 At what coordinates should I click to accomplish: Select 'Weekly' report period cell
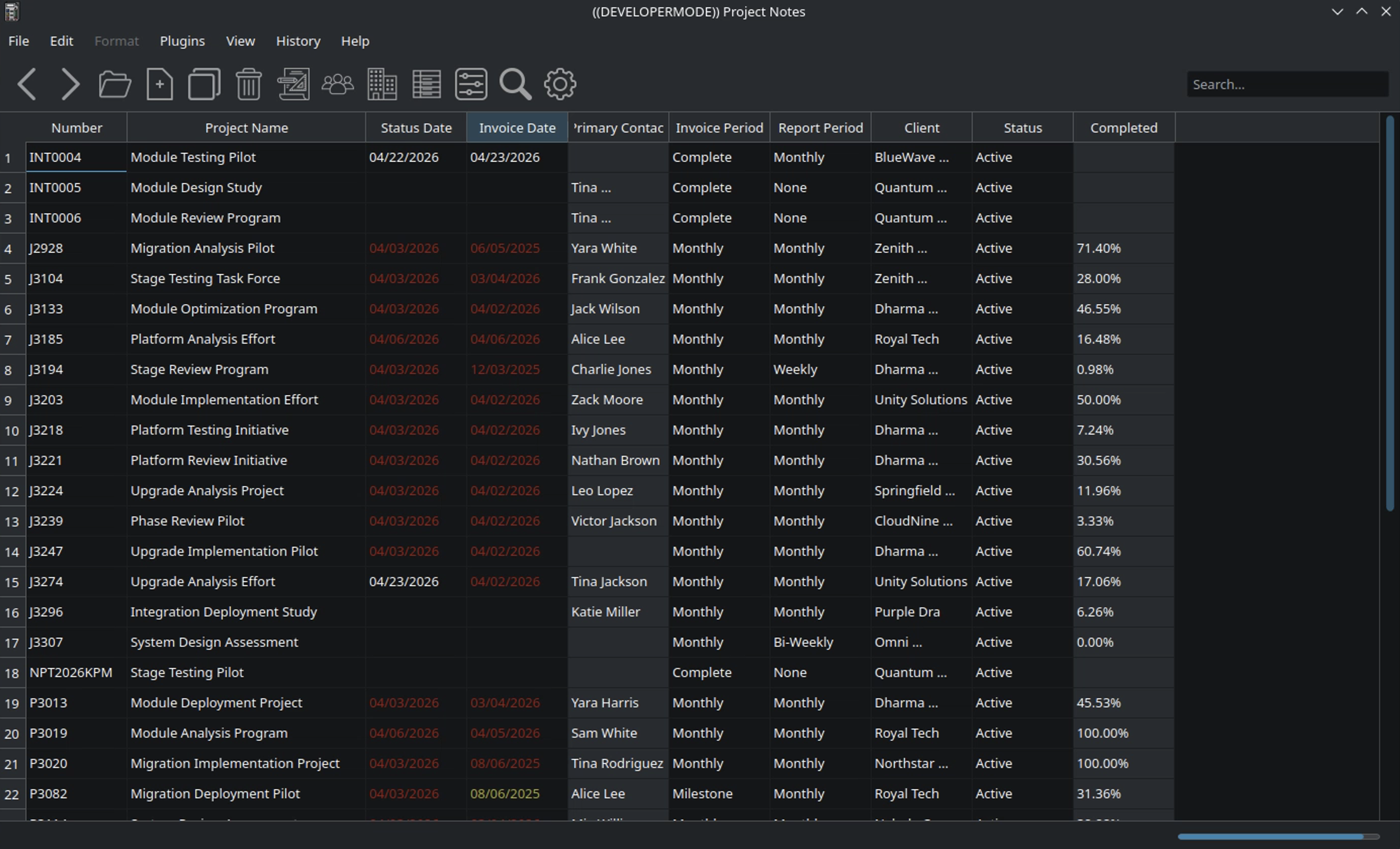tap(821, 369)
